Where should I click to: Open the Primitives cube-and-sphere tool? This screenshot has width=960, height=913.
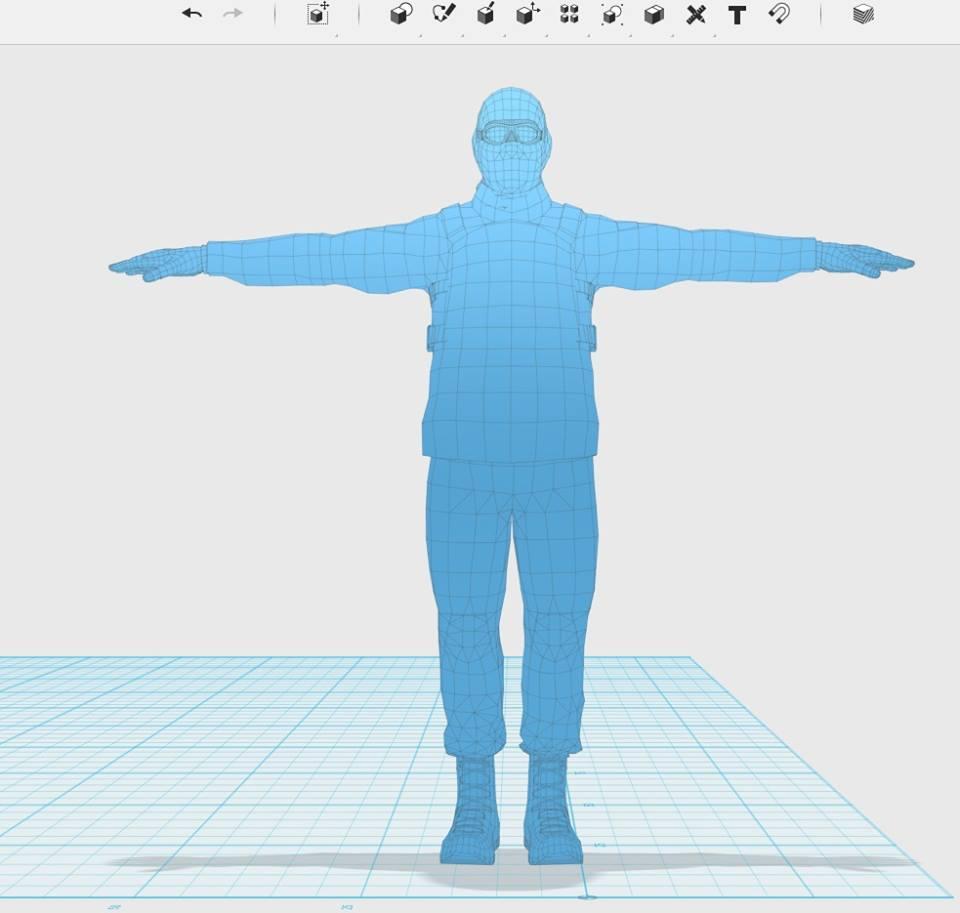point(402,13)
